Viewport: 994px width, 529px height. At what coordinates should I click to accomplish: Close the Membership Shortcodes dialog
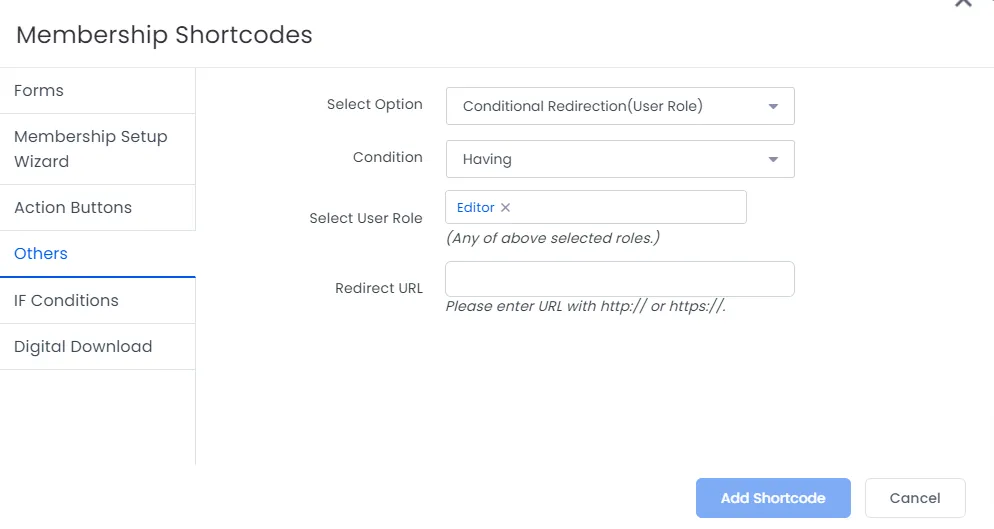coord(963,3)
